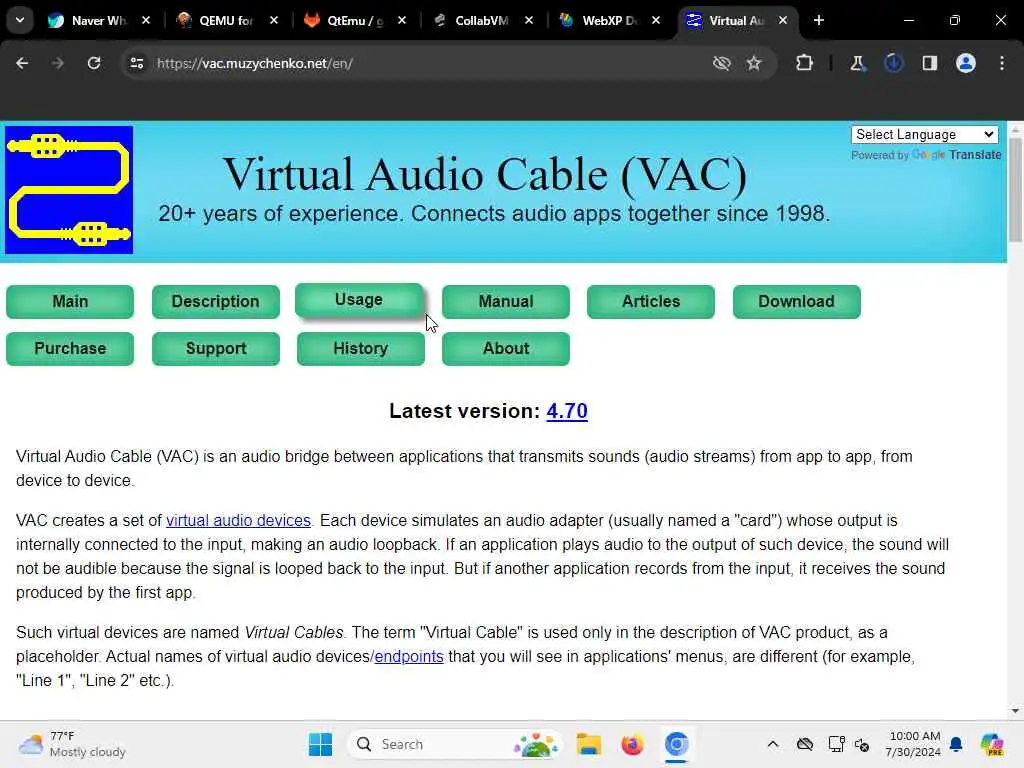Open the Description page button
The height and width of the screenshot is (768, 1024).
click(x=216, y=302)
